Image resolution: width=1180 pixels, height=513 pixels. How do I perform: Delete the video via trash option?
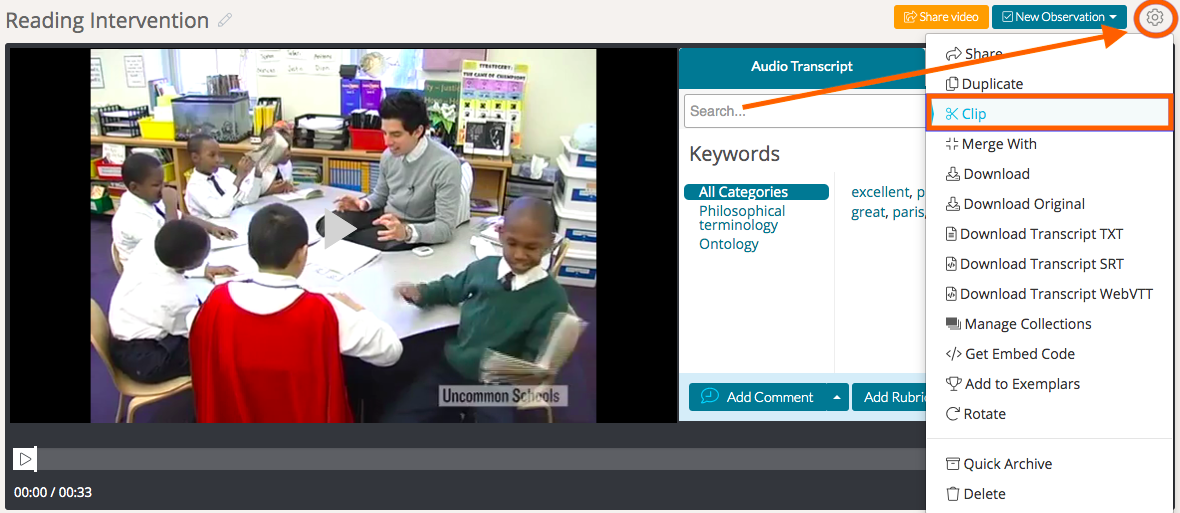pos(984,494)
